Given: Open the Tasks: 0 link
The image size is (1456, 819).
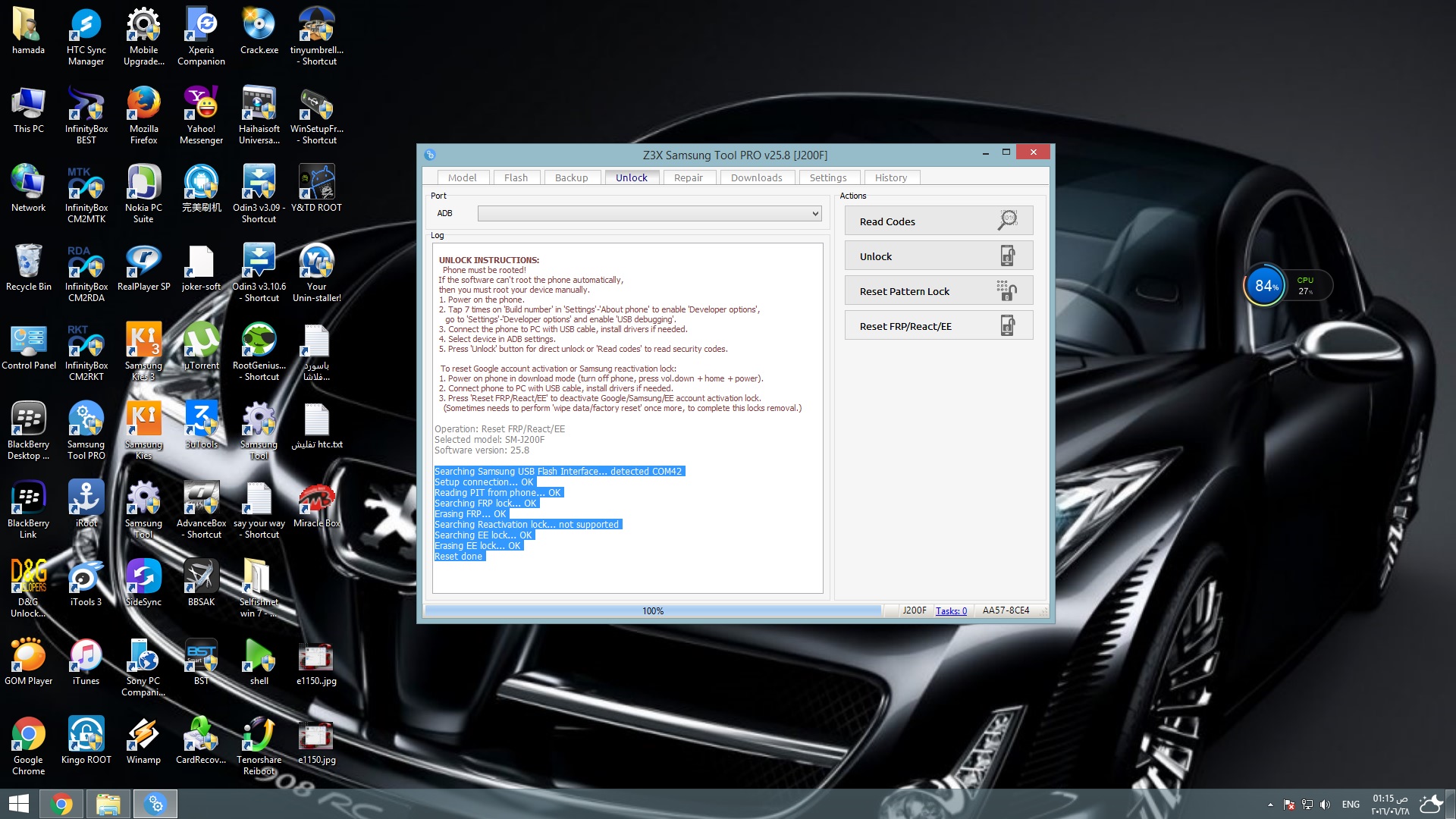Looking at the screenshot, I should tap(951, 610).
